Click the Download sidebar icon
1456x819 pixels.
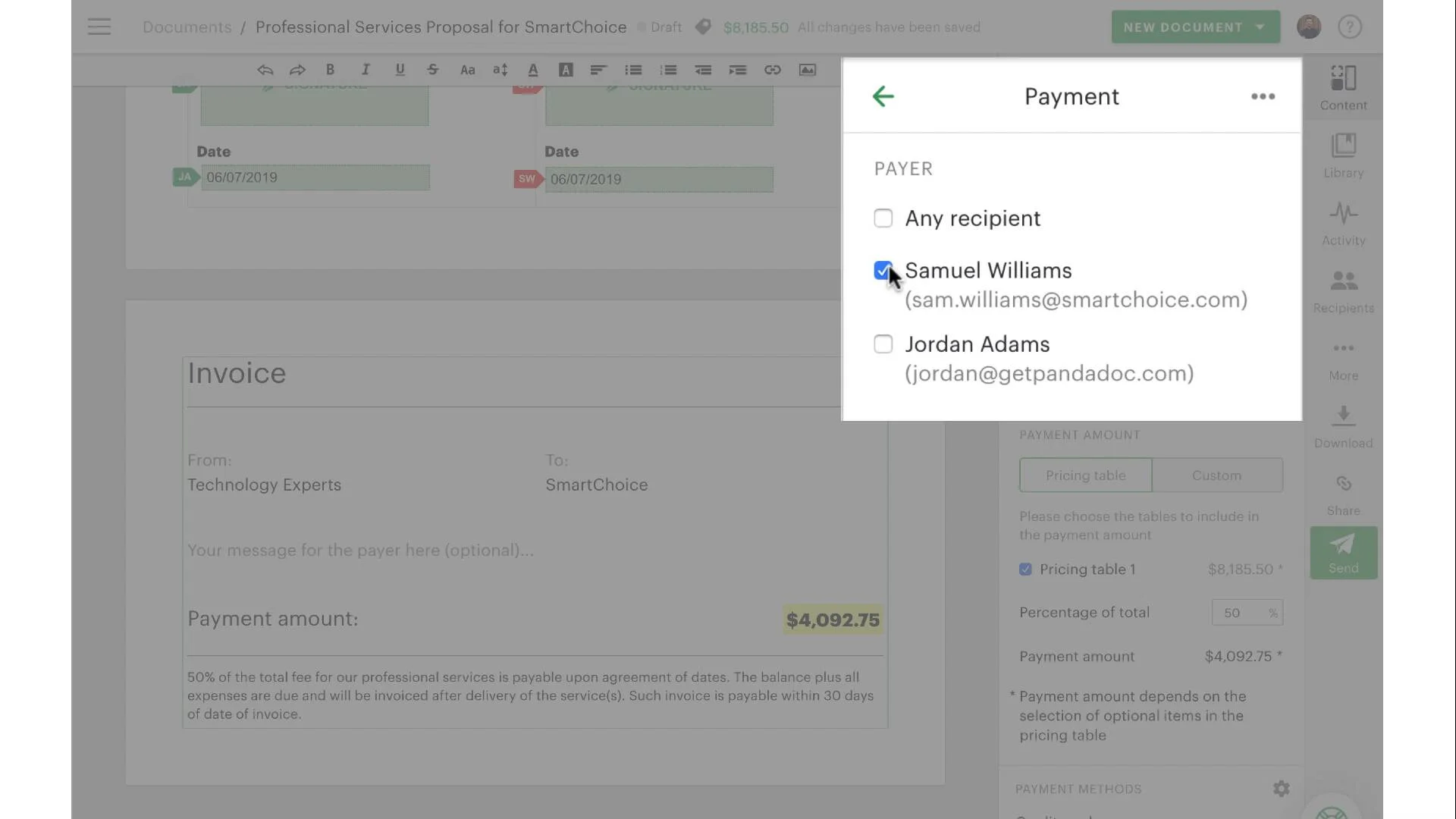pos(1343,426)
